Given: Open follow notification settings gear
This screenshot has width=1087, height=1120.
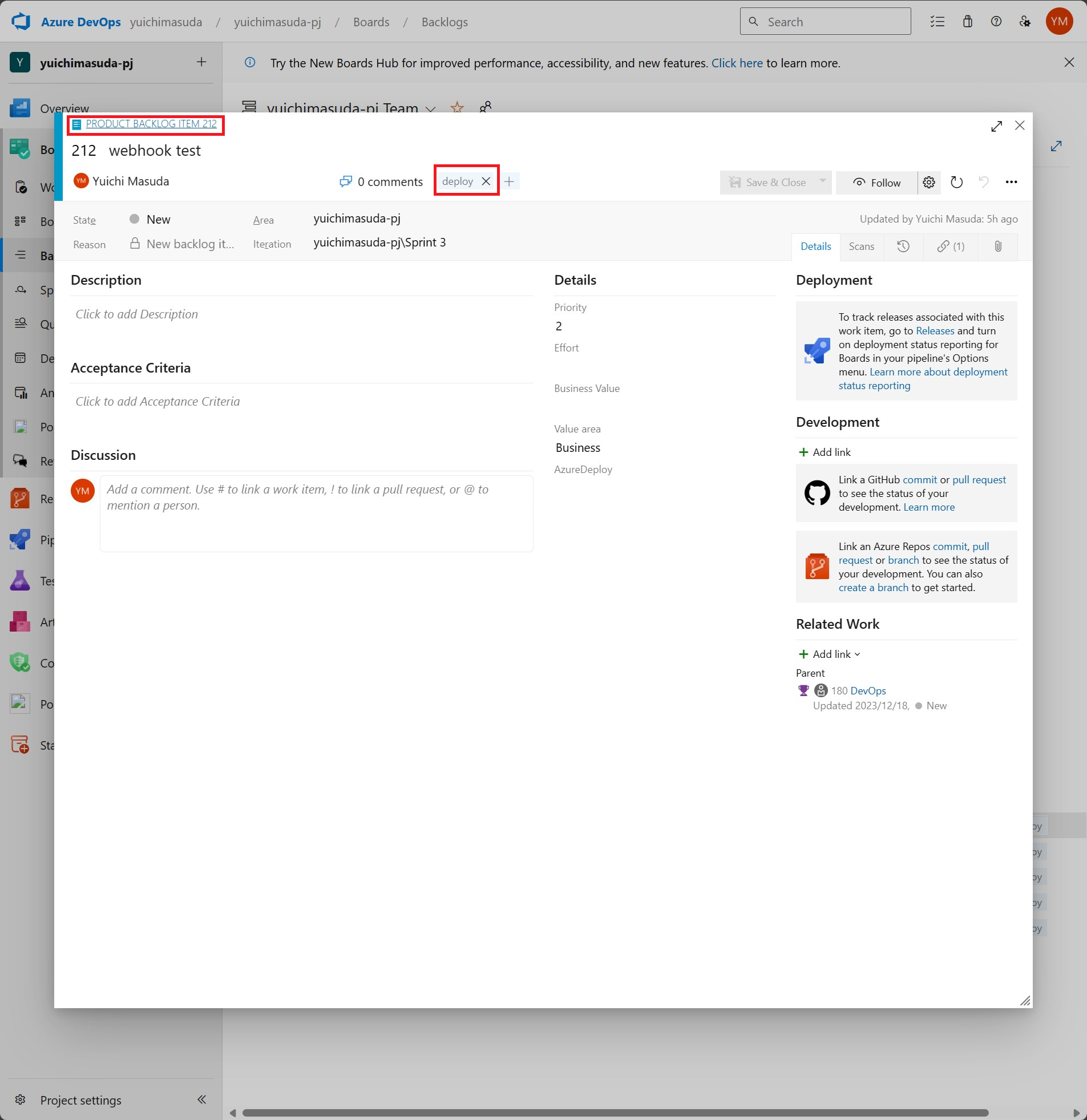Looking at the screenshot, I should point(929,182).
